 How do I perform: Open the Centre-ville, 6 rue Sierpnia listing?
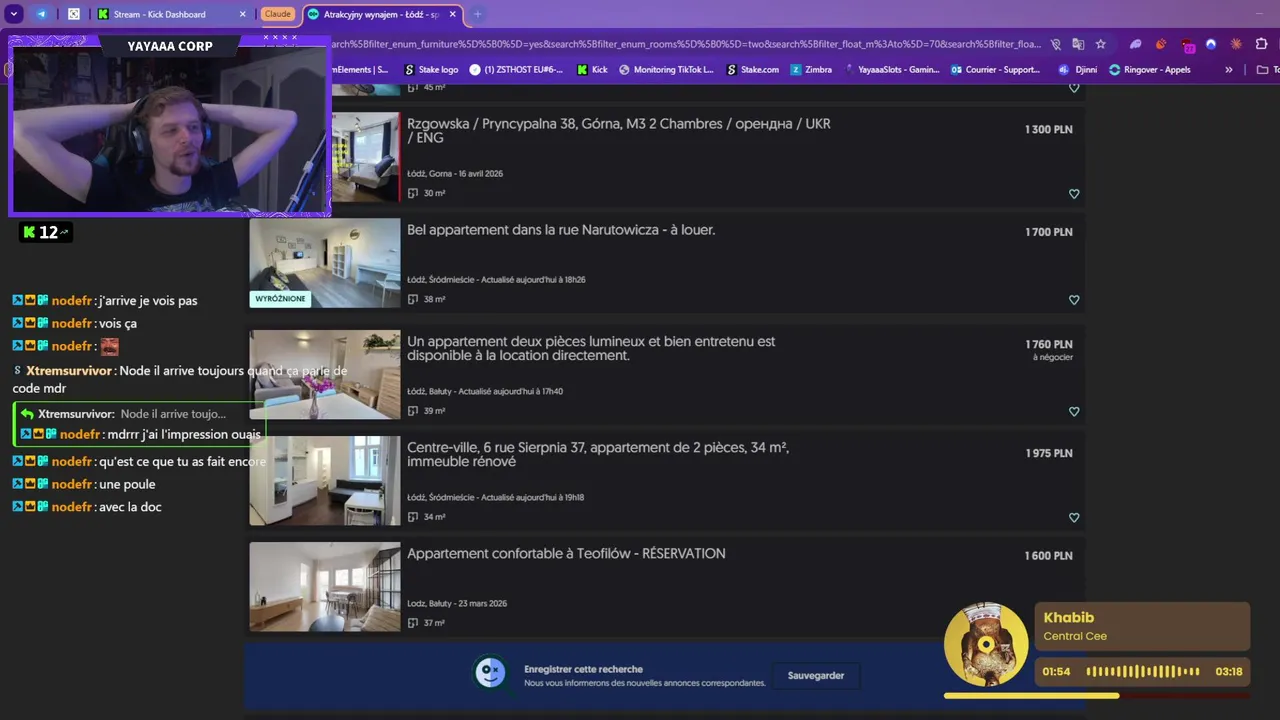click(598, 454)
